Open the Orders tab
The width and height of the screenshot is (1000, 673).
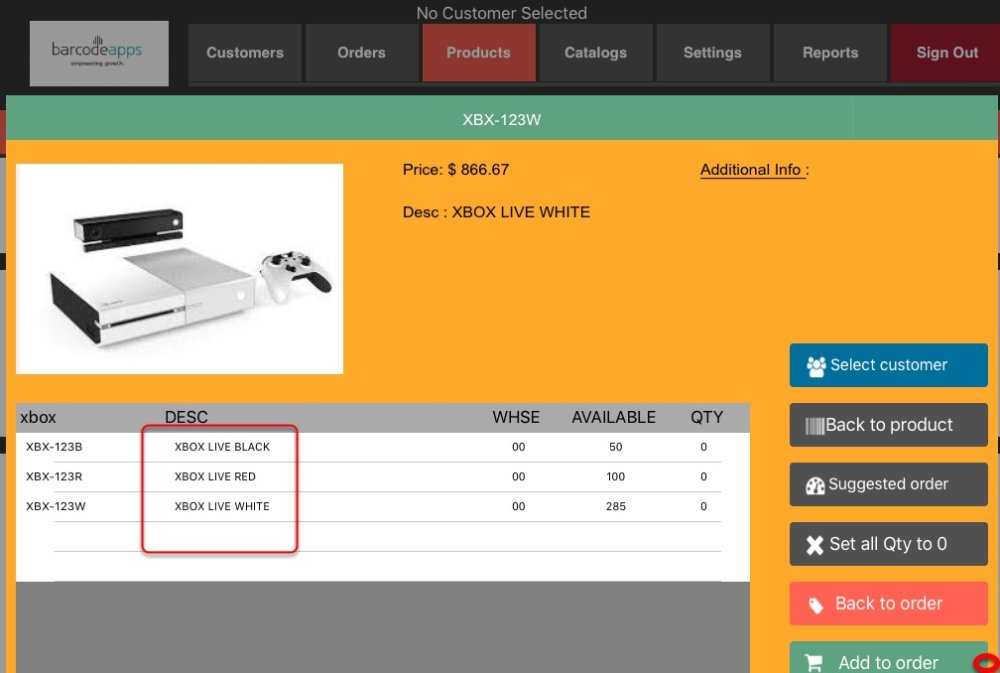point(362,52)
